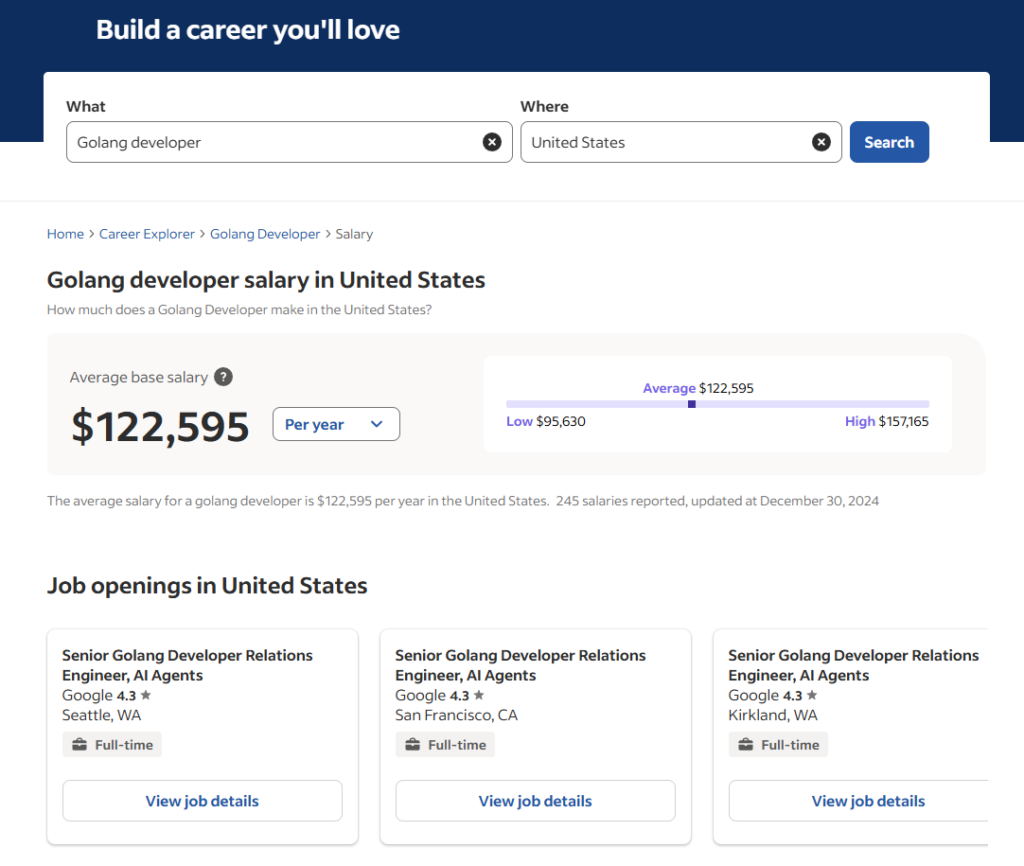Click the average marker on the salary range bar
Screen dimensions: 1024x866
pos(692,404)
